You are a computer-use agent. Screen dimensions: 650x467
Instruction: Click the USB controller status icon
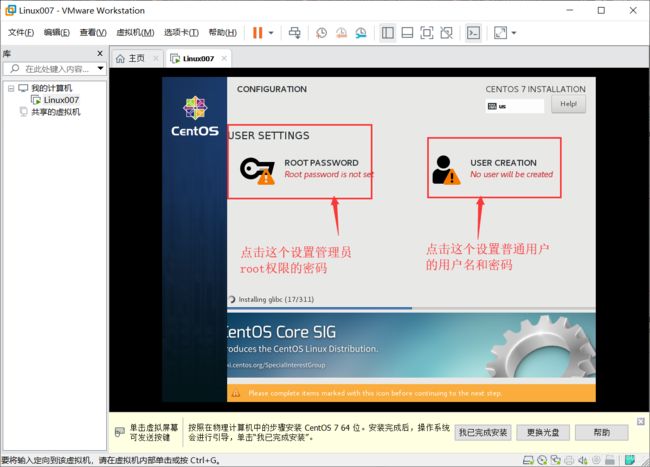tap(597, 460)
